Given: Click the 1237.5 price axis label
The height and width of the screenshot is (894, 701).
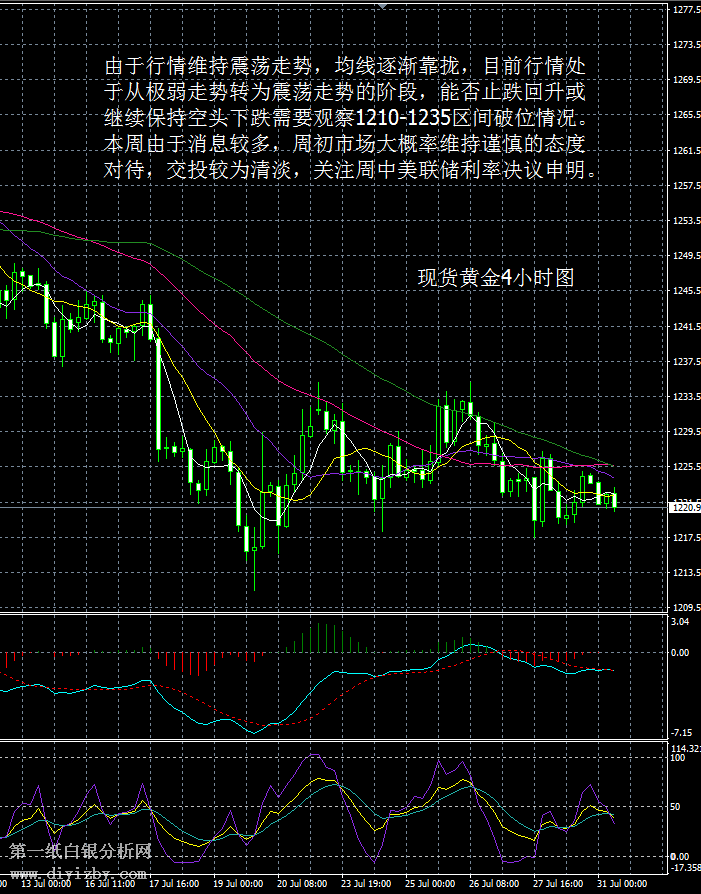Looking at the screenshot, I should (687, 361).
